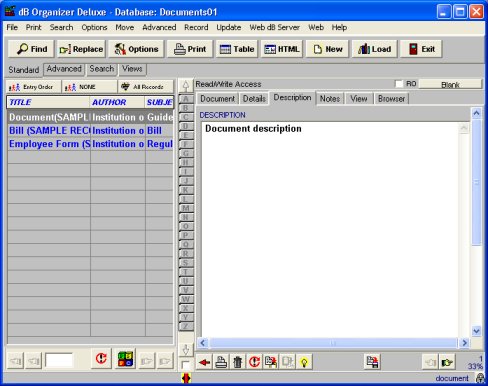Viewport: 488px width, 386px height.
Task: Open the Browser record tab
Action: [391, 99]
